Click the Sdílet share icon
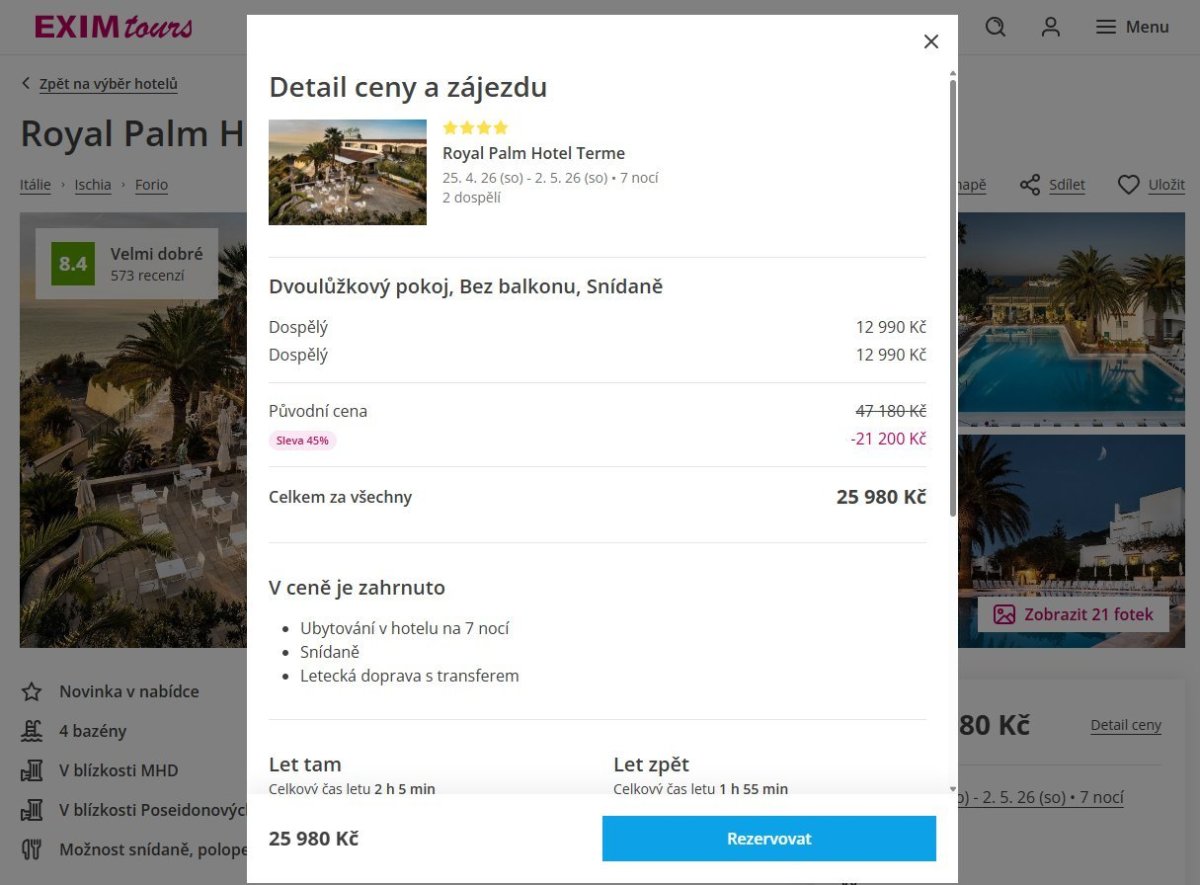The image size is (1200, 885). 1030,185
